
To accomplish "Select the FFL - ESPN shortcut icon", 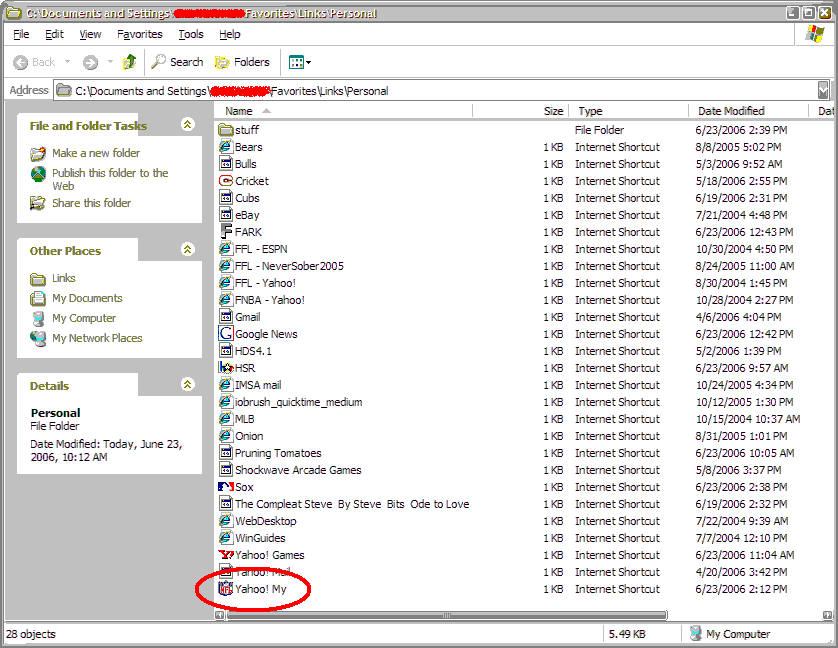I will pos(226,249).
